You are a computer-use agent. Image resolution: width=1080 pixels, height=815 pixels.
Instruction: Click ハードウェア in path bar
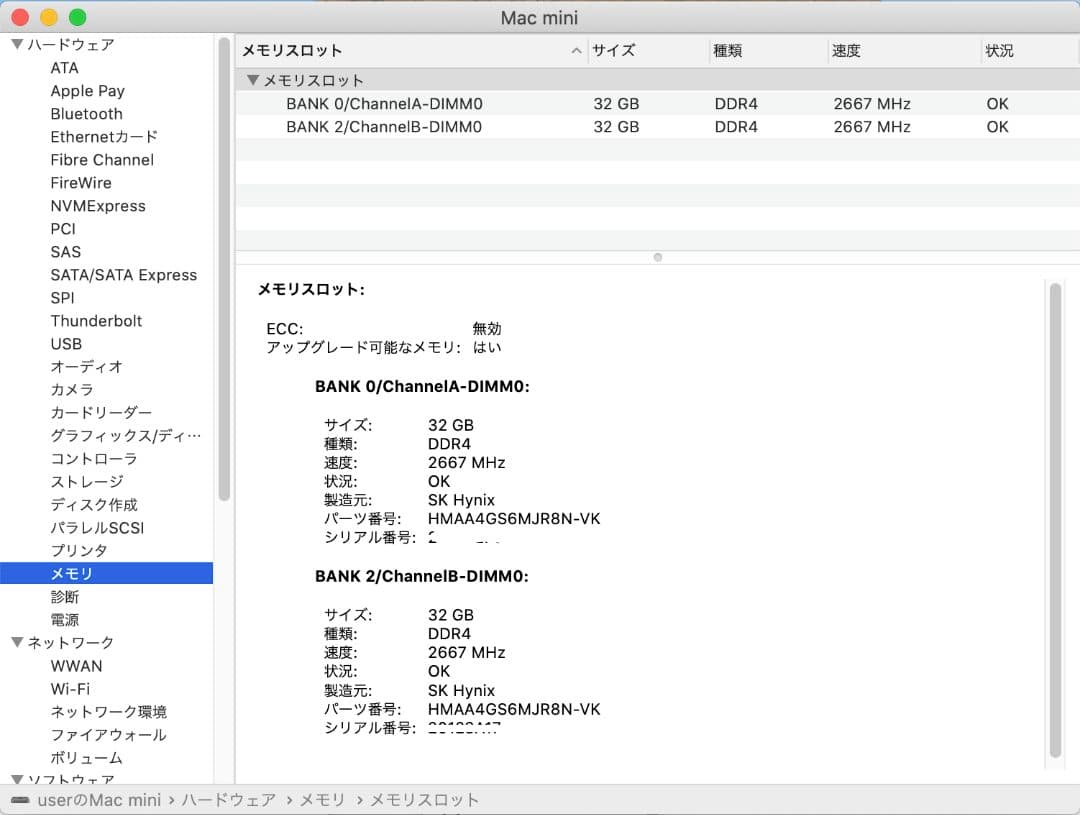229,800
